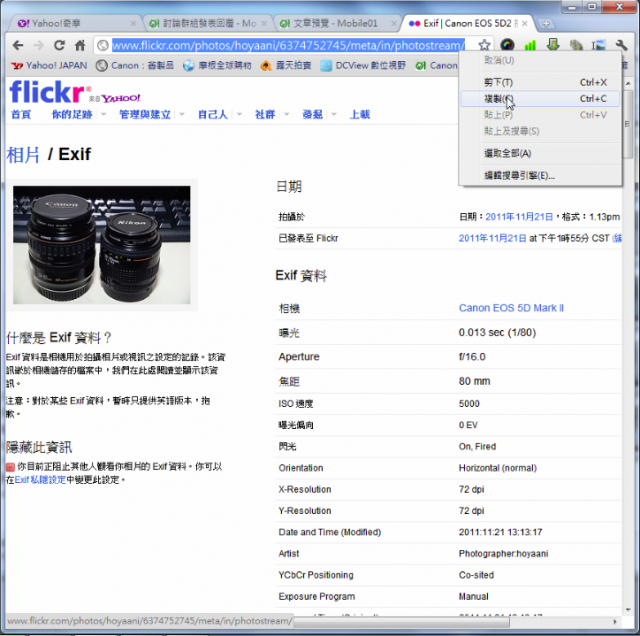Close the 文章預覽 Mobile01 tab

pos(393,24)
